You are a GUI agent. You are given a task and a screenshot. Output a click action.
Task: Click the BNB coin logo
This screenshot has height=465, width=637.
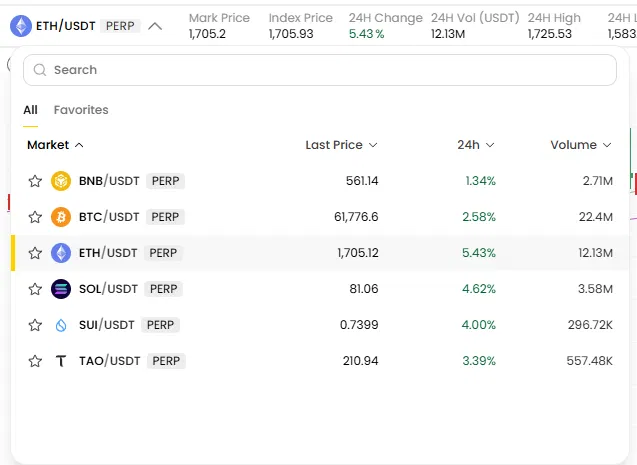click(61, 181)
